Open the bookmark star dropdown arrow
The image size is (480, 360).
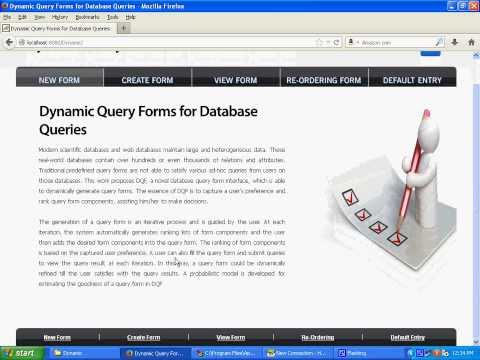[328, 42]
